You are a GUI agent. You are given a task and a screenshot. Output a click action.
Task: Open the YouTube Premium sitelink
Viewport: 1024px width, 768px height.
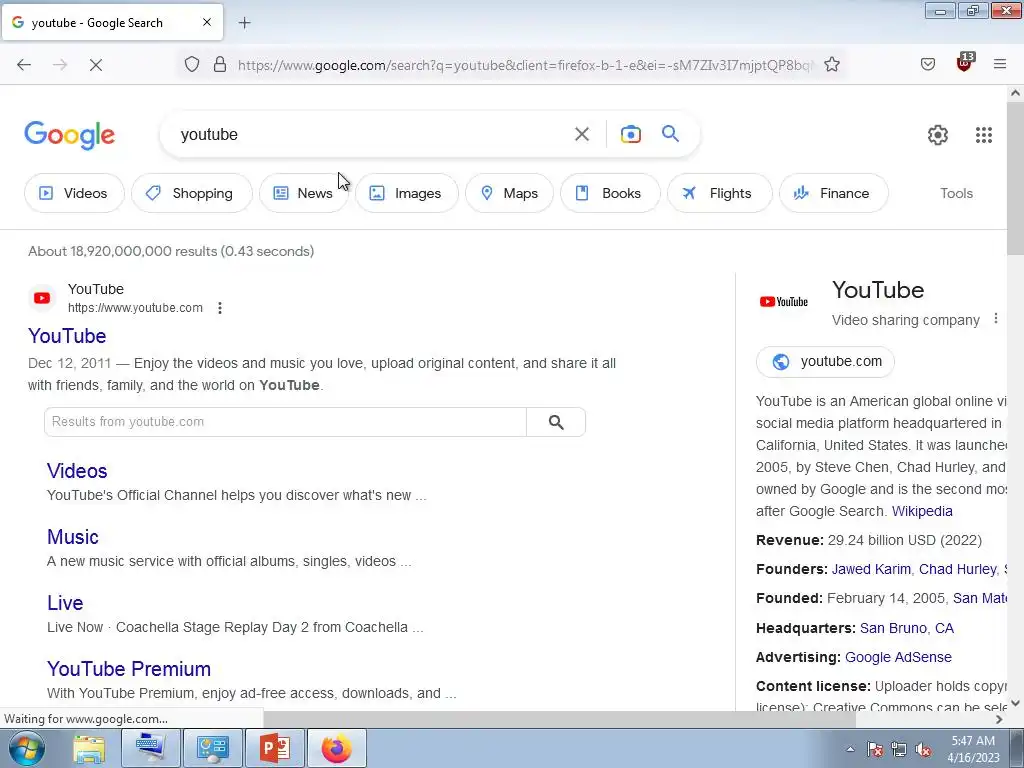[x=129, y=669]
